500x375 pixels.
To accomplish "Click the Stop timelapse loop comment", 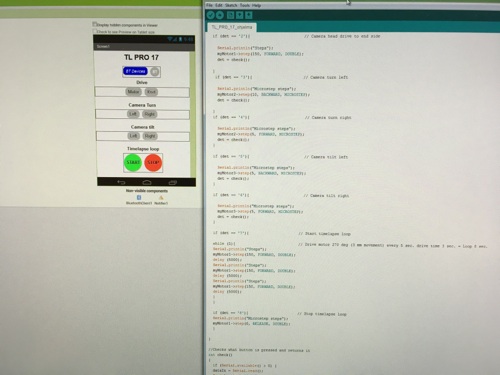I will [x=322, y=314].
